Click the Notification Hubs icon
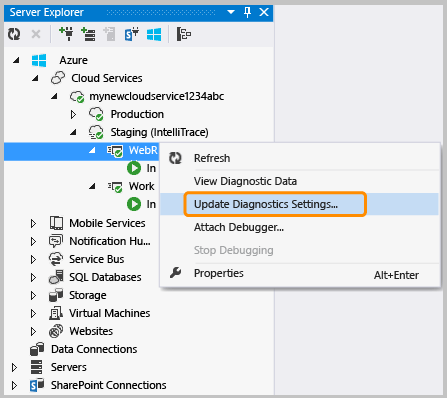 point(55,241)
